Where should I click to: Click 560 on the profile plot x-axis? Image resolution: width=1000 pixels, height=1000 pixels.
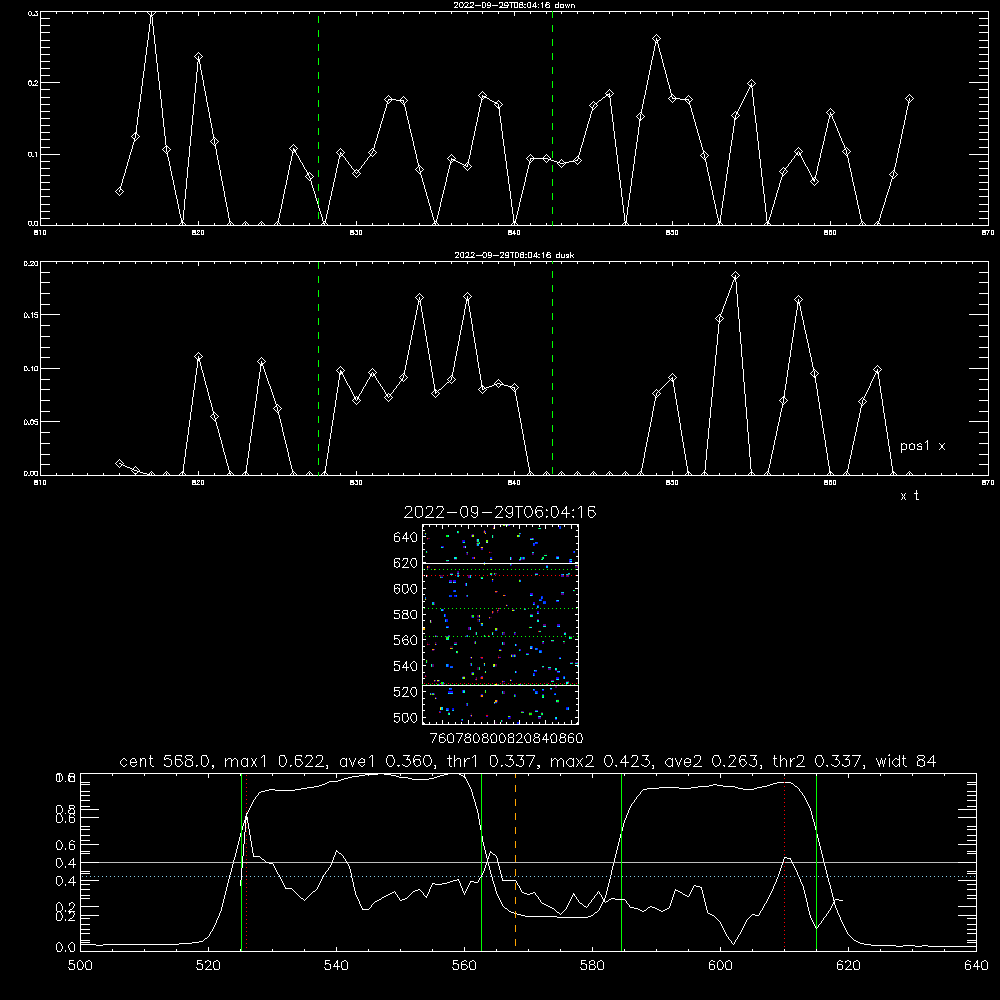[x=464, y=965]
